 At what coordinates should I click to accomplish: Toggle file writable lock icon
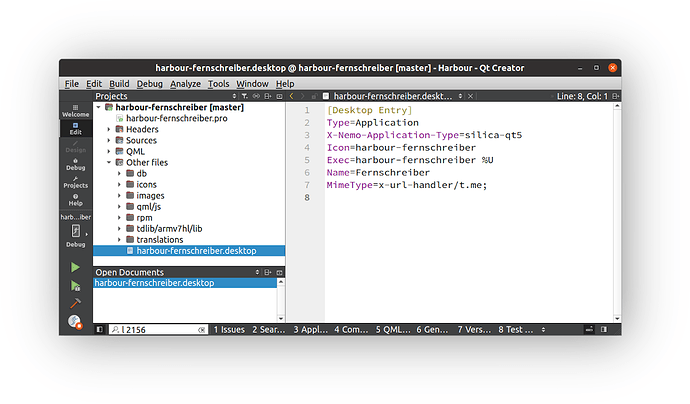tap(314, 96)
